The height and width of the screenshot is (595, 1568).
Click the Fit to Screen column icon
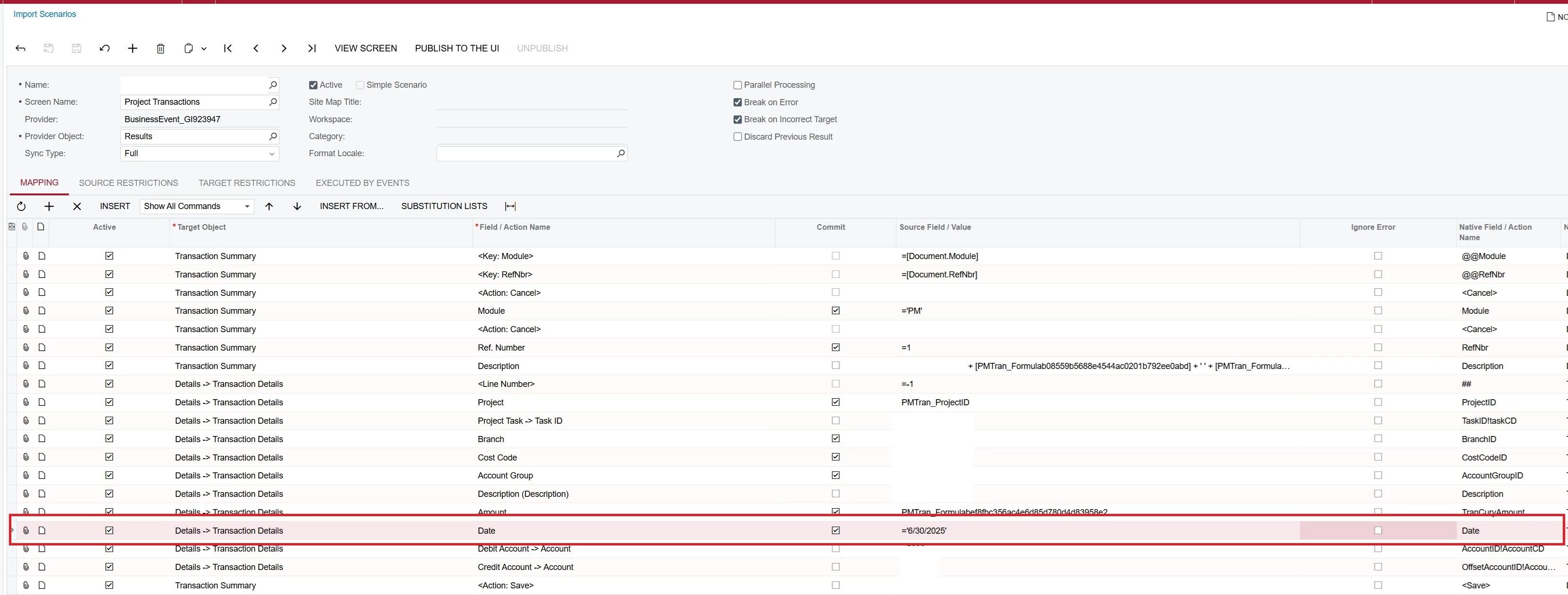pos(510,206)
